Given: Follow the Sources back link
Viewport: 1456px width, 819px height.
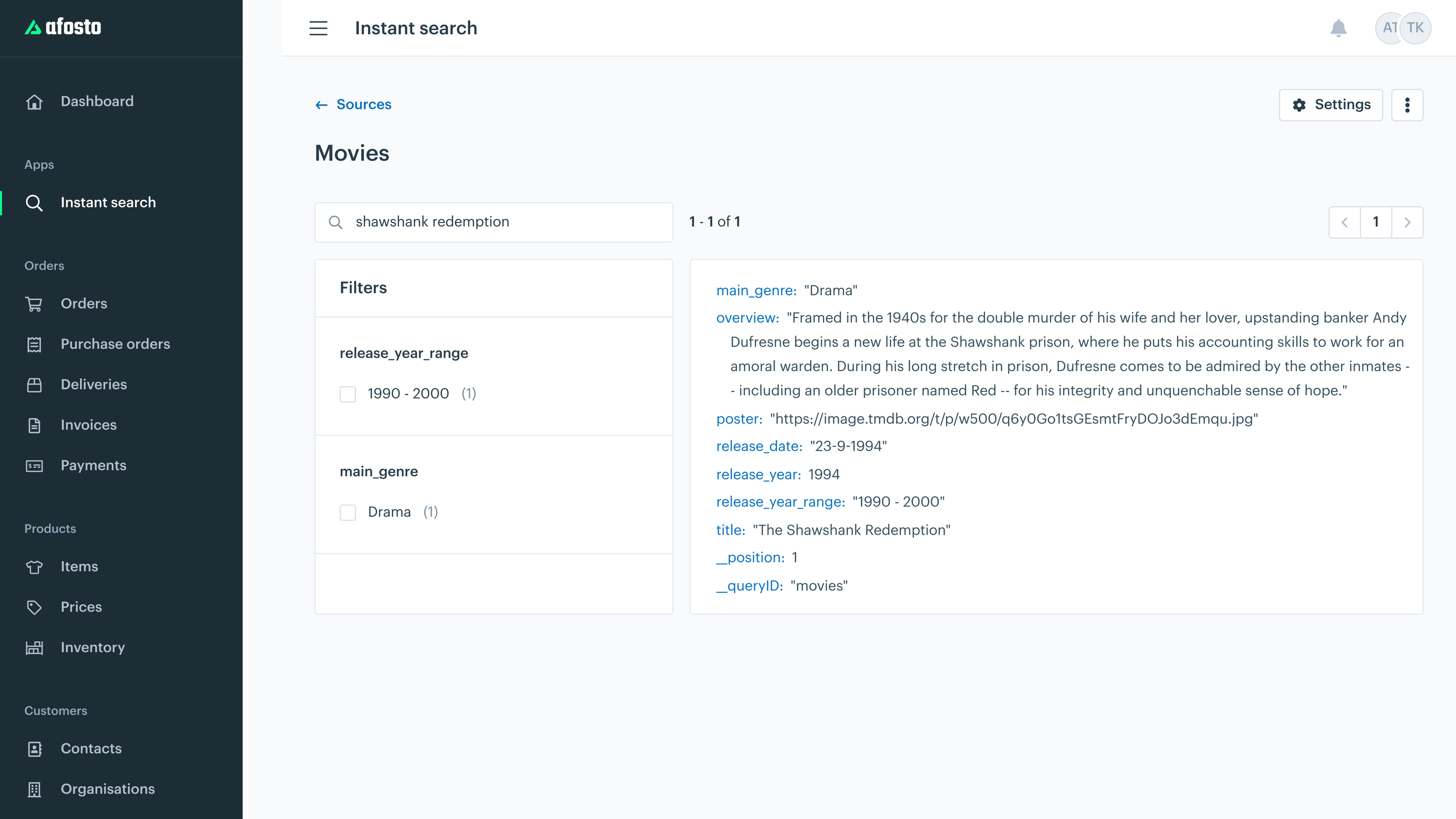Looking at the screenshot, I should pyautogui.click(x=364, y=105).
